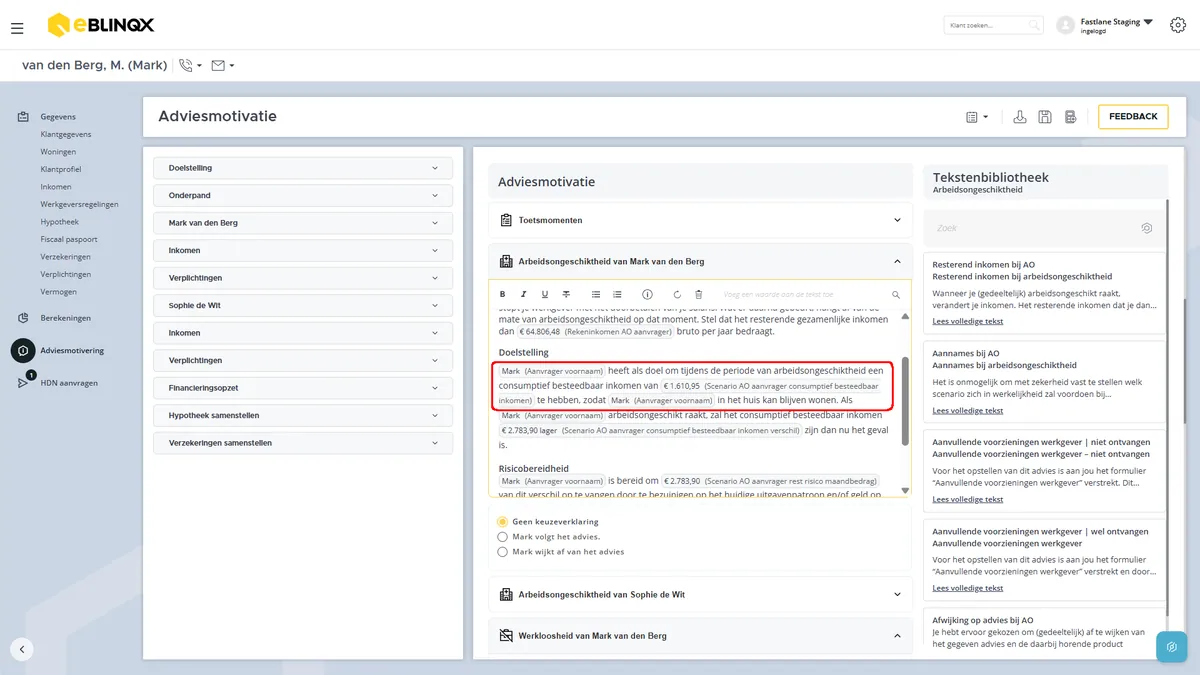Click the FEEDBACK button
Screen dimensions: 1200x675
1133,117
